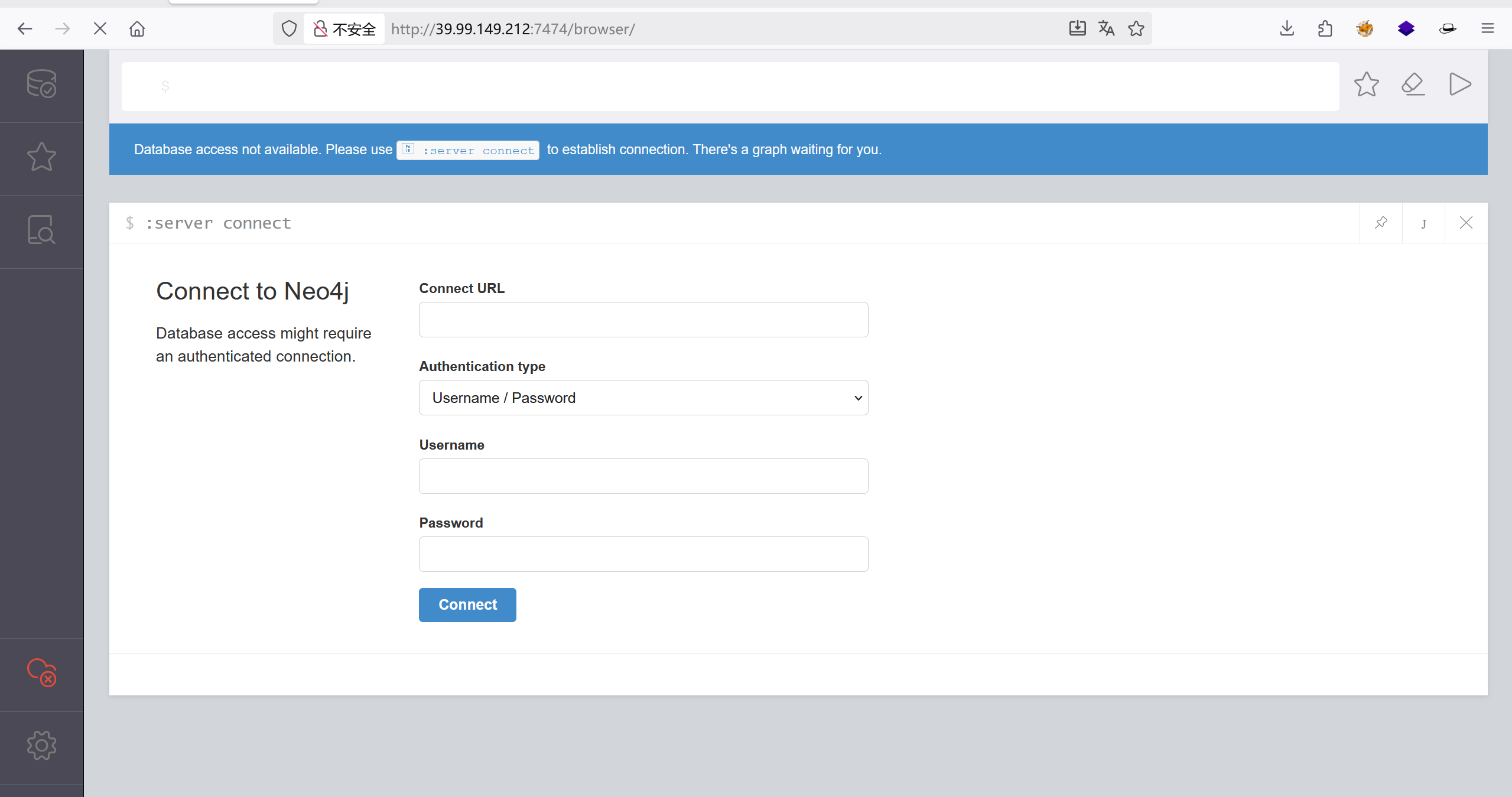
Task: Save query to favorites star in editor
Action: click(1366, 84)
